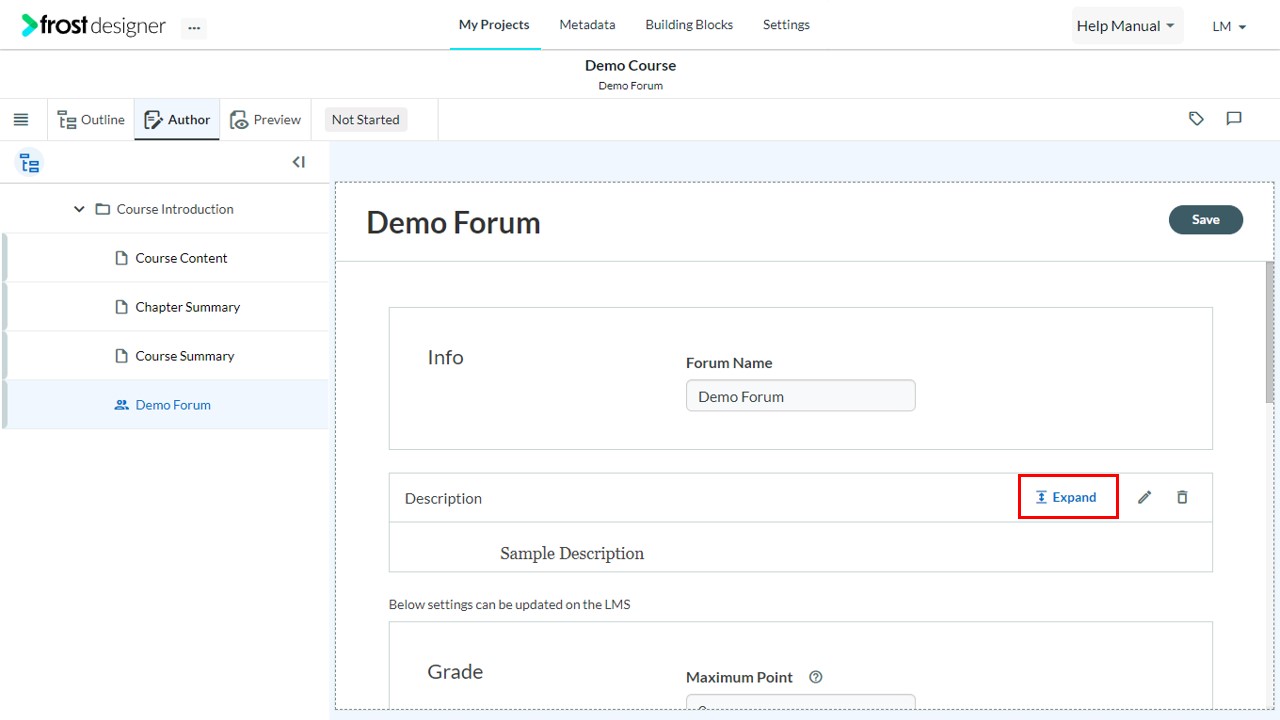Click 'Below settings can be updated' note
Screen dimensions: 1280x720
[x=509, y=604]
